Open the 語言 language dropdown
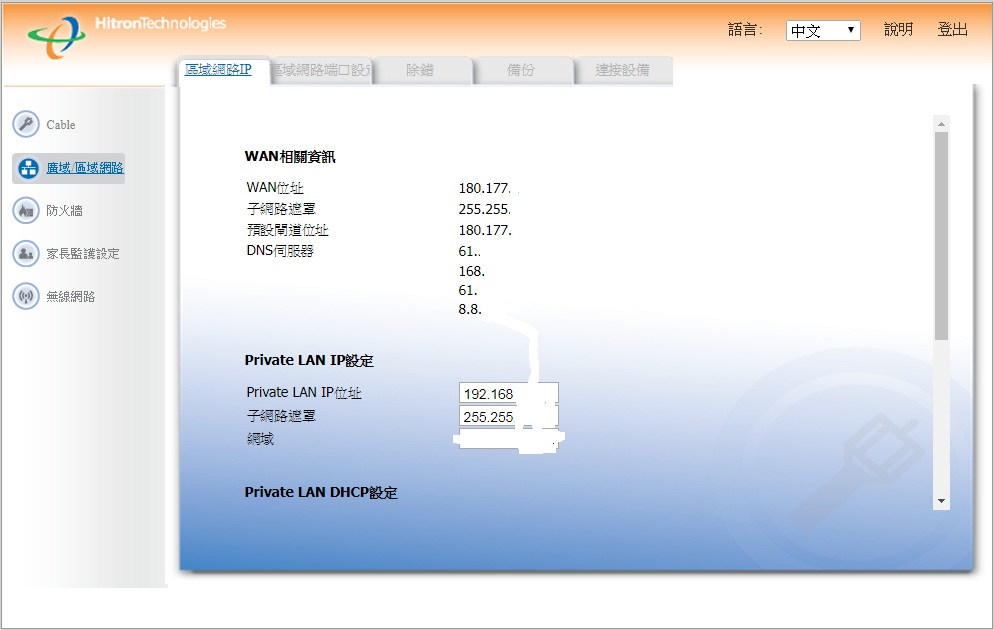 coord(823,30)
